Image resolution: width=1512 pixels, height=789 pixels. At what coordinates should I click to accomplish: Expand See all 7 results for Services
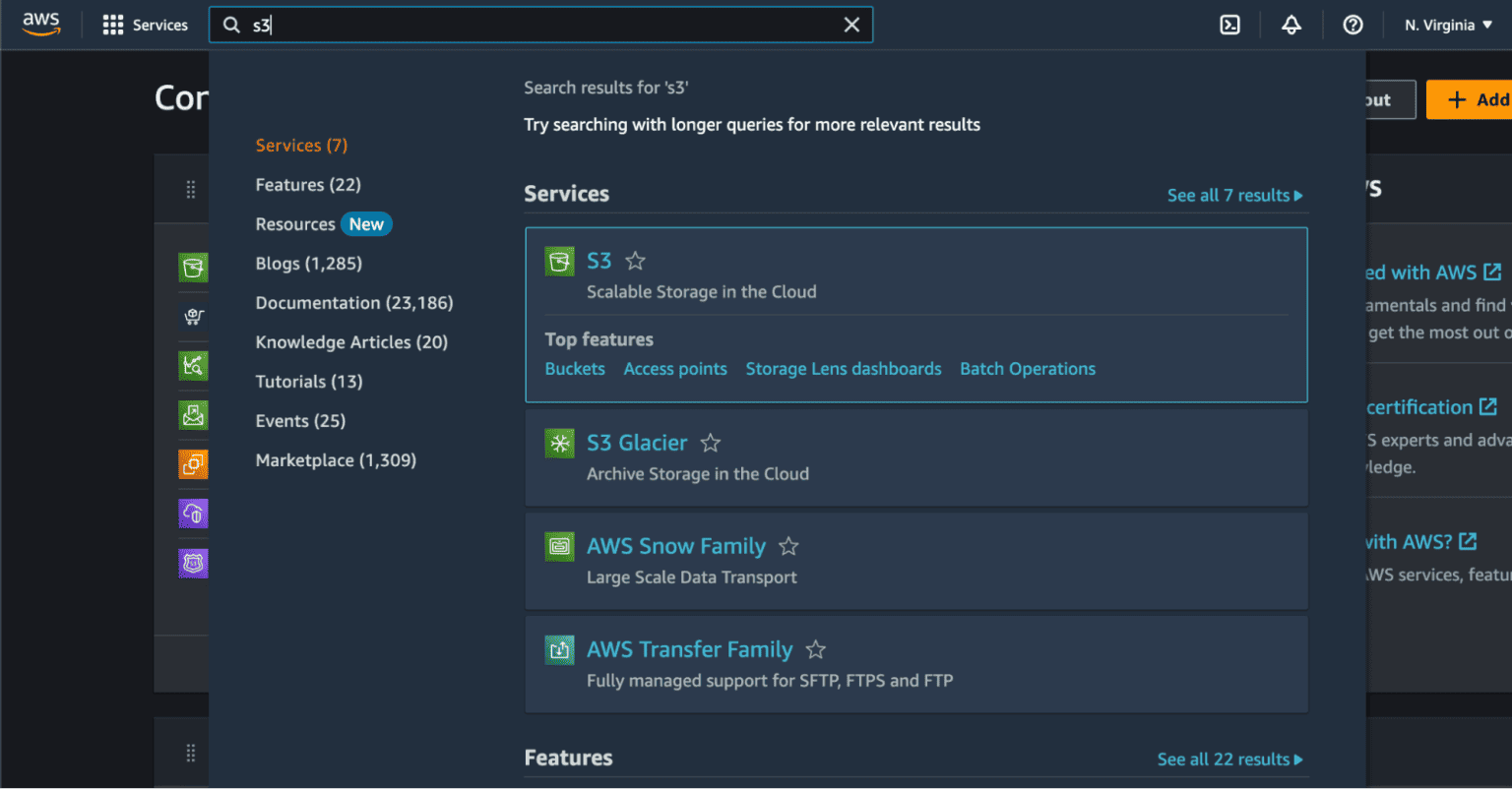coord(1234,196)
